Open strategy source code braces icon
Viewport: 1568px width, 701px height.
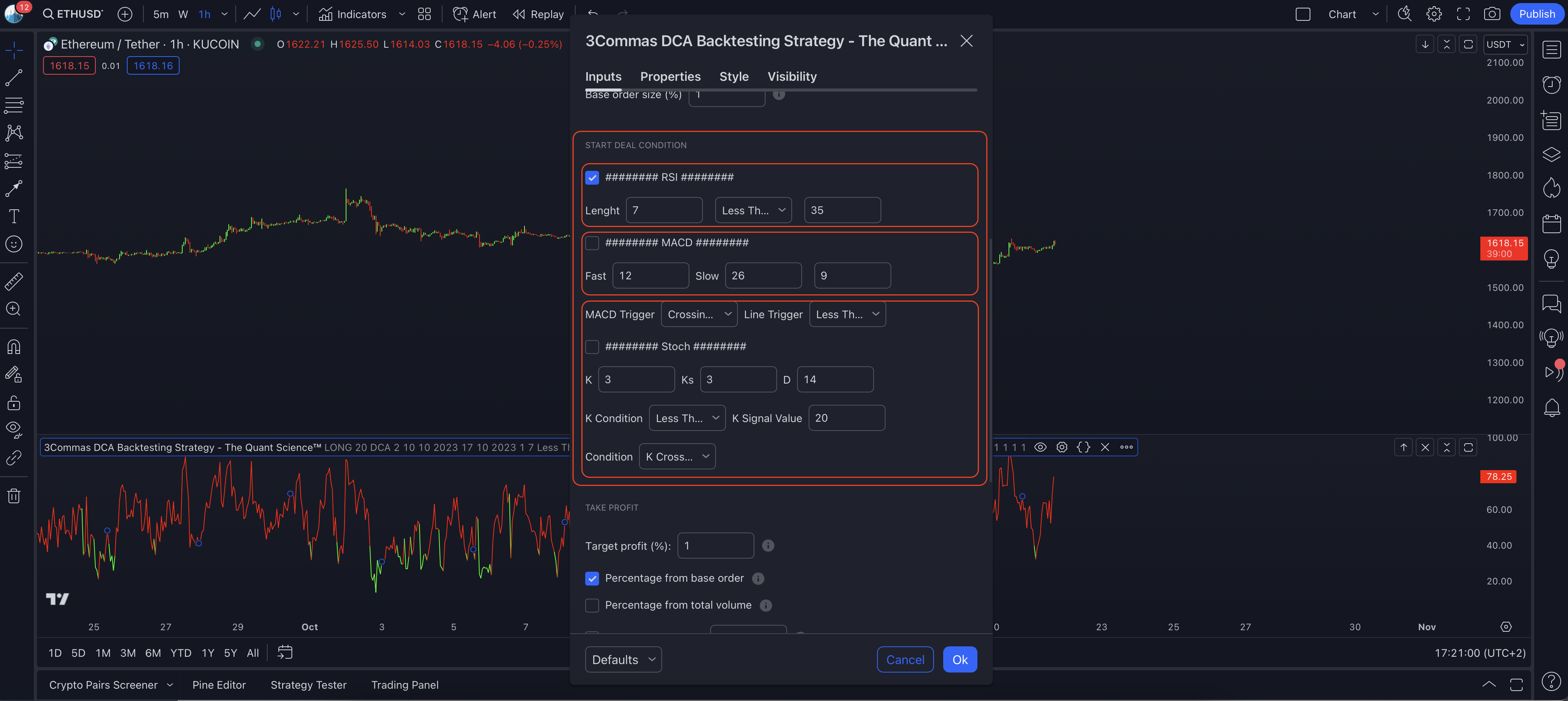[x=1083, y=447]
